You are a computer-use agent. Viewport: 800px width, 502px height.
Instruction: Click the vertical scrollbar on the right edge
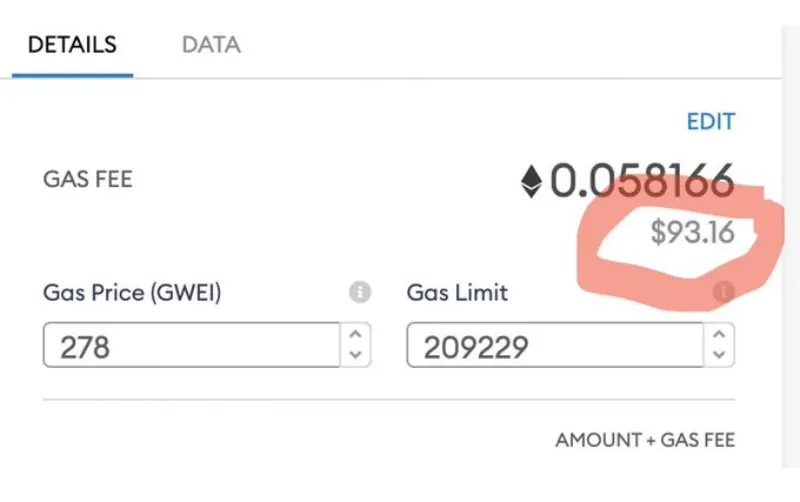[790, 250]
